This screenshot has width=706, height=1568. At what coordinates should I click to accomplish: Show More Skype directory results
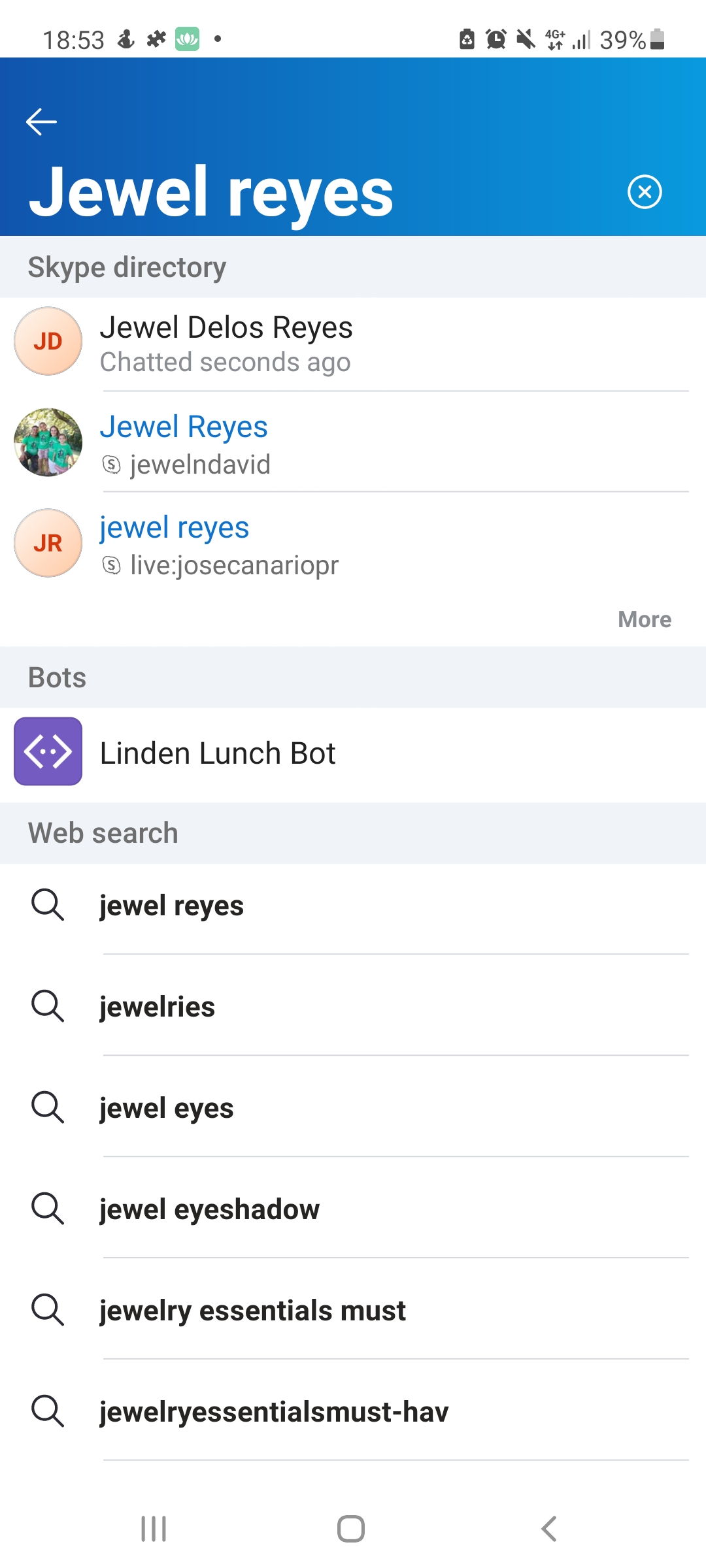(644, 619)
